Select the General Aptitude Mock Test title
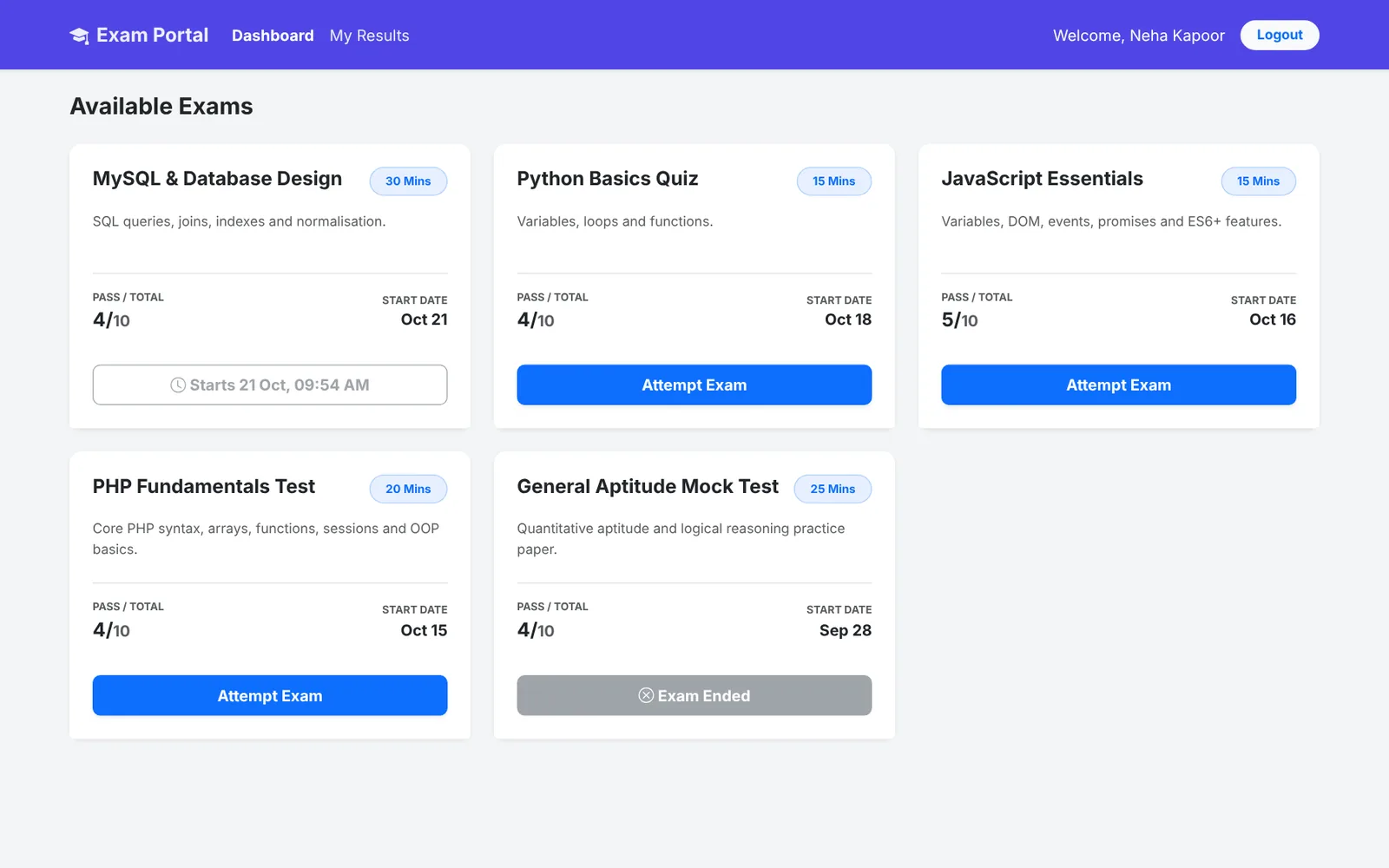This screenshot has height=868, width=1389. point(648,486)
